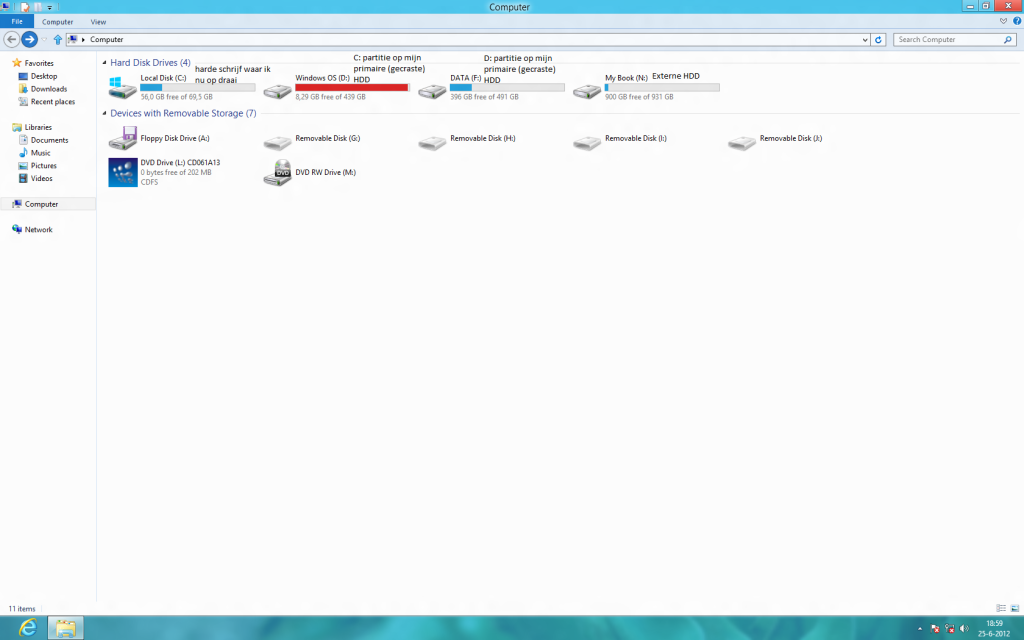Open Internet Explorer from the taskbar

pos(28,627)
